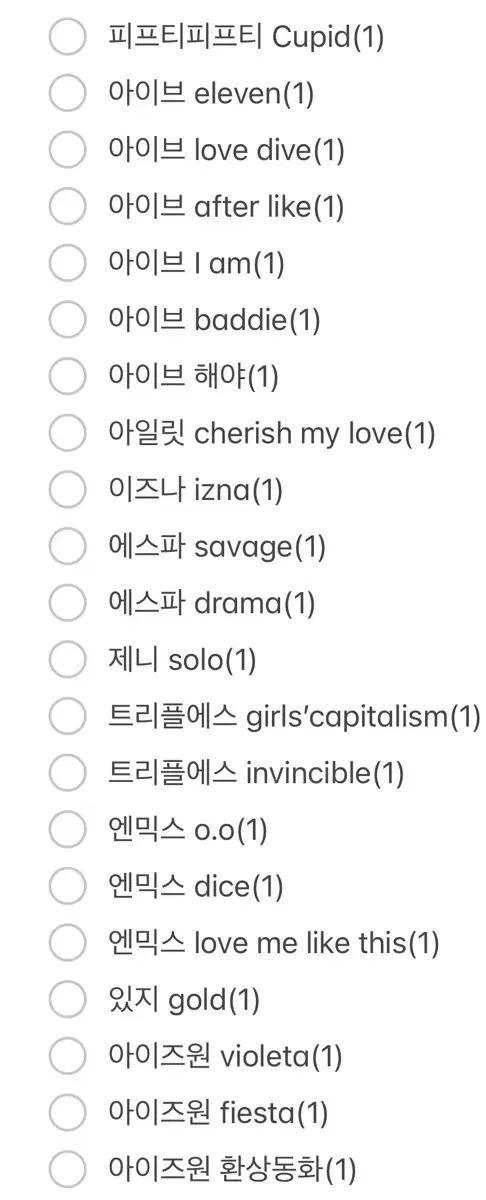Select the 피프티피프티 Cupid option
486x1200 pixels.
(x=68, y=38)
